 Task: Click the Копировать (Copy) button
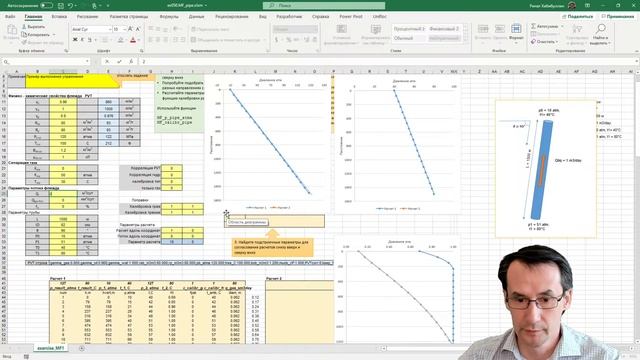(36, 35)
